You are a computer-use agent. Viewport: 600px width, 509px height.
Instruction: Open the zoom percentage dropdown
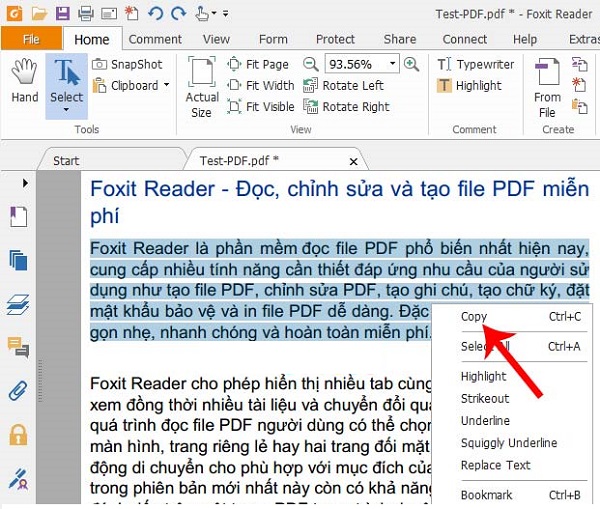pos(393,64)
